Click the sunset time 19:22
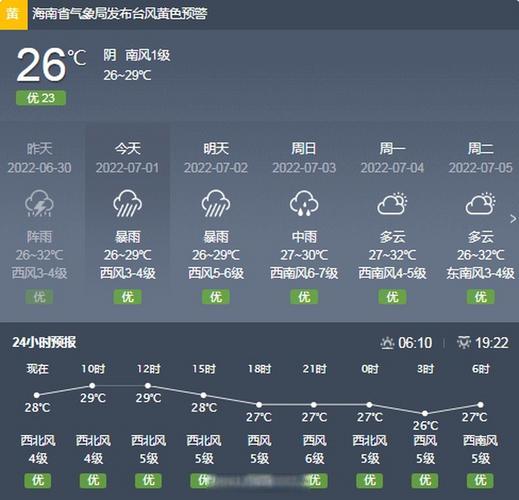The width and height of the screenshot is (519, 500). tap(492, 343)
